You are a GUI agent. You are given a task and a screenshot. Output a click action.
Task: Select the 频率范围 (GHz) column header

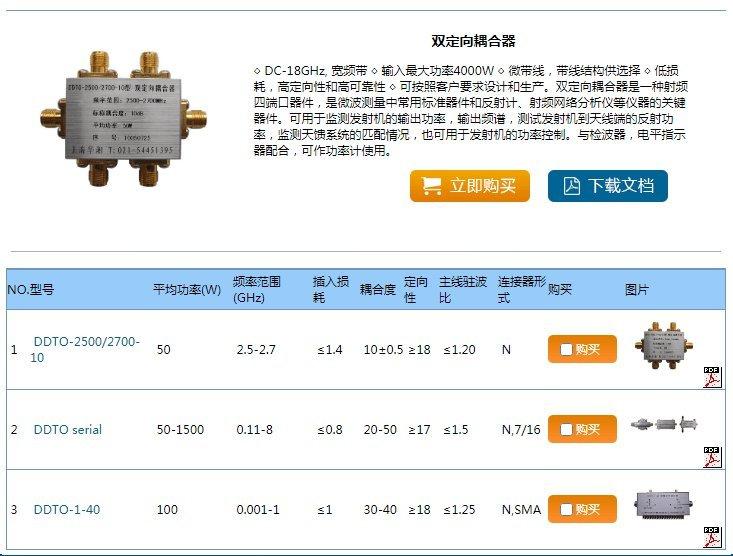click(x=257, y=290)
